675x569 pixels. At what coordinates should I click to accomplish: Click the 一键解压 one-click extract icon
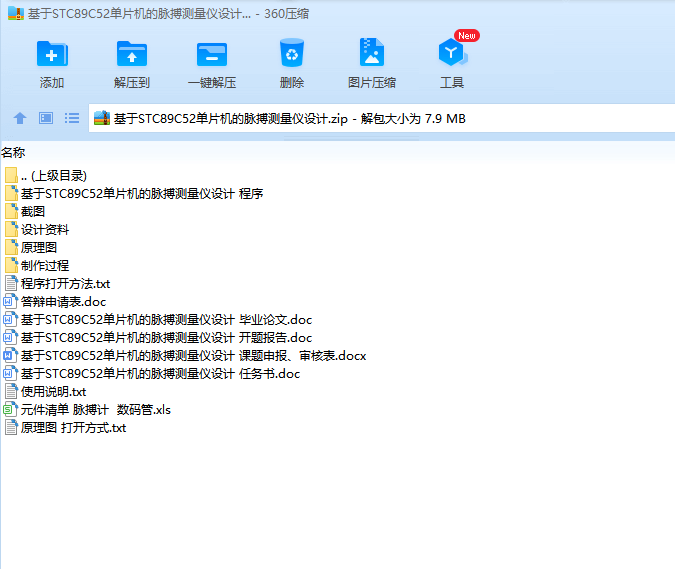pos(212,54)
